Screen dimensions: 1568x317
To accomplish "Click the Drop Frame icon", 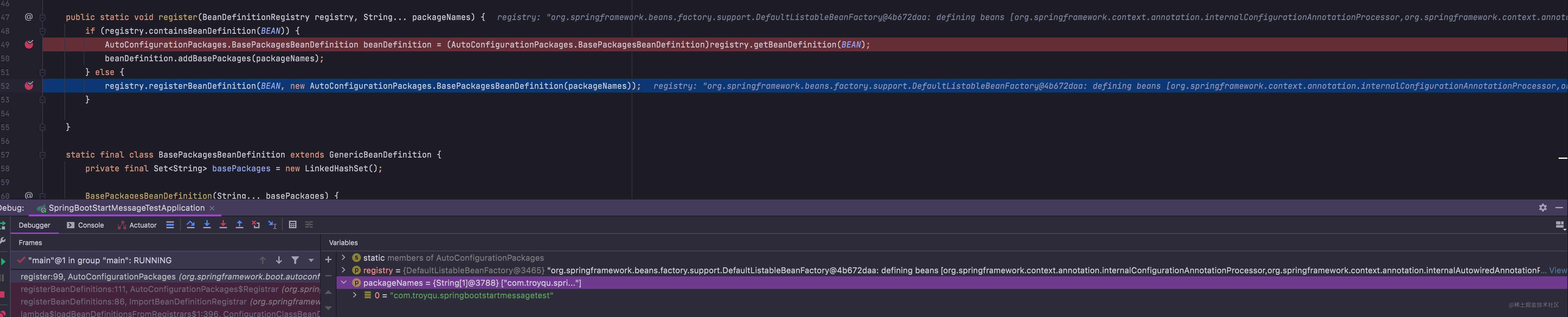I will coord(255,225).
